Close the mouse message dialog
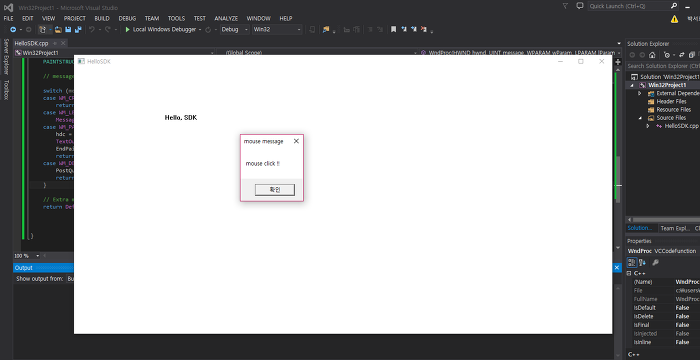Viewport: 700px width, 360px height. pyautogui.click(x=296, y=141)
